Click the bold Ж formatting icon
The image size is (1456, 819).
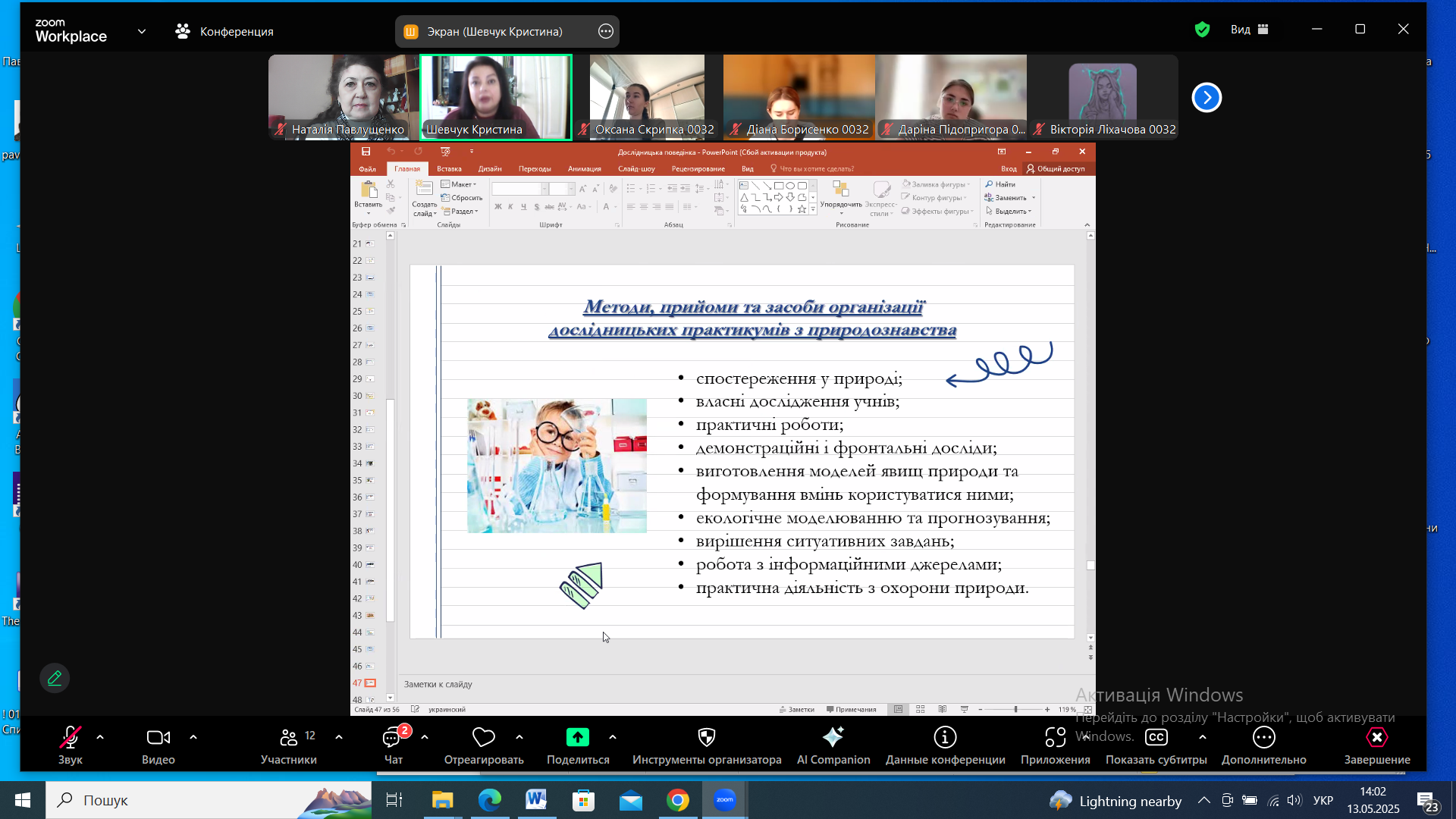click(x=497, y=206)
